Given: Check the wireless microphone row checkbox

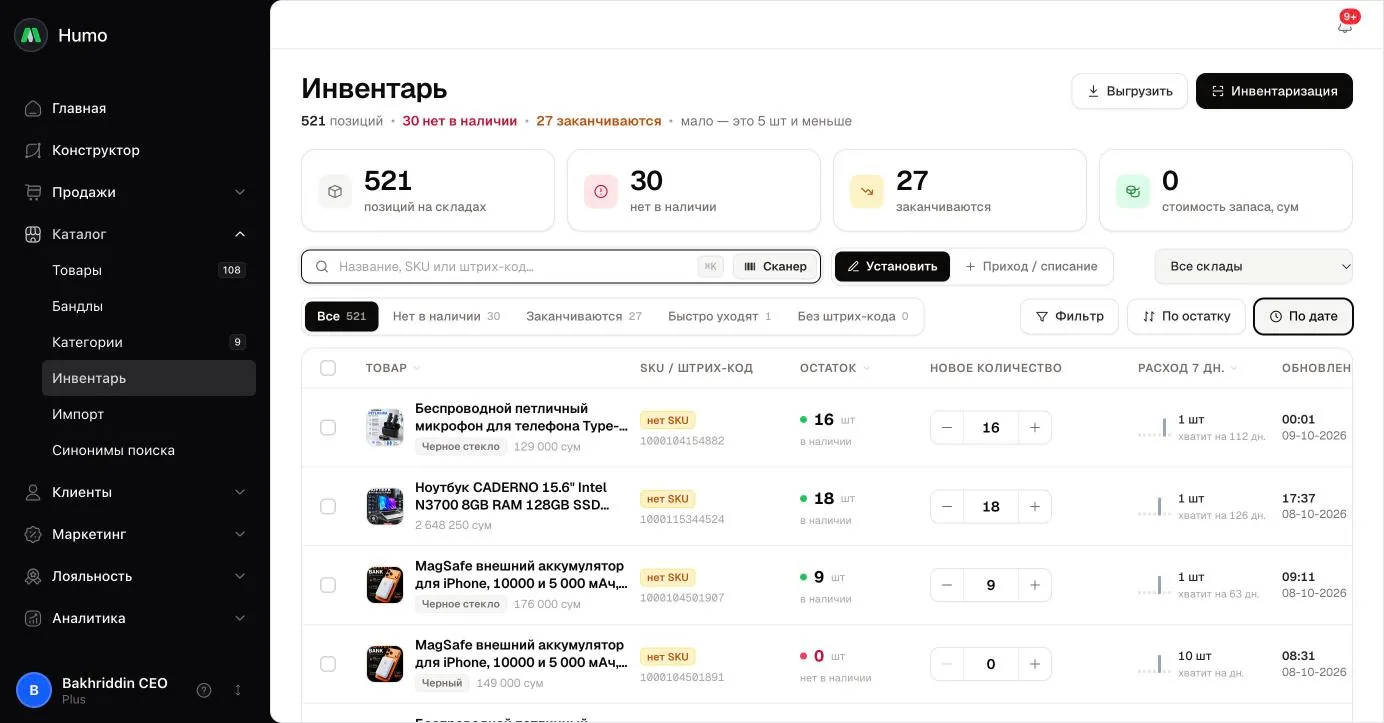Looking at the screenshot, I should pos(328,427).
